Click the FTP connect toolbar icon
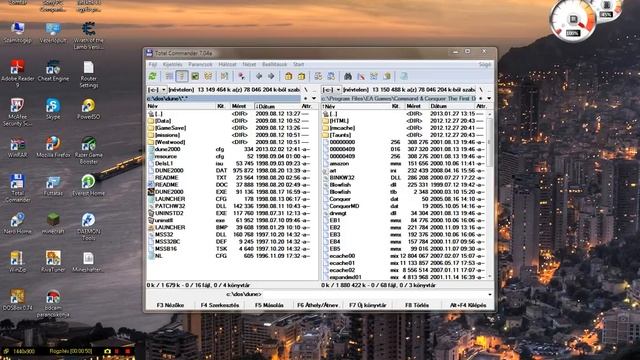640x360 pixels. point(318,76)
